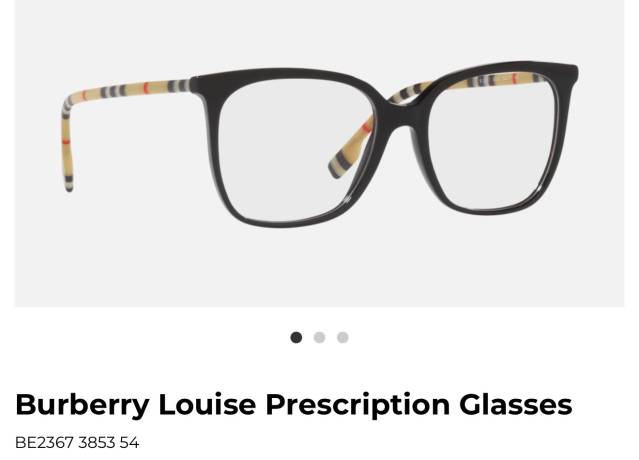Open the Burberry glasses product image
The image size is (639, 460).
coord(319,153)
